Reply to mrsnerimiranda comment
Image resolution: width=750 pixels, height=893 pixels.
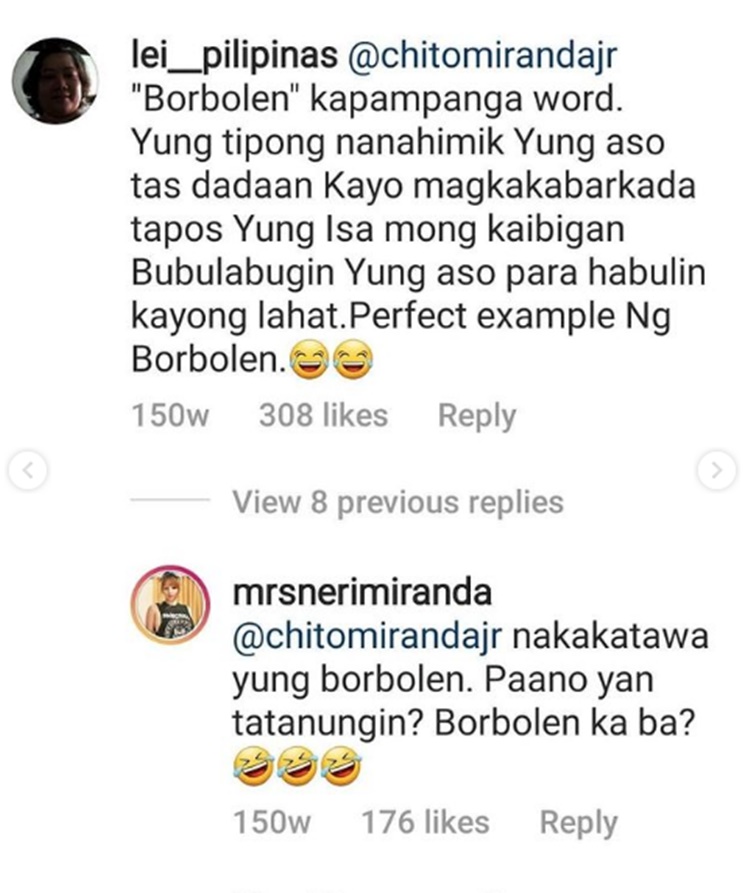point(579,823)
